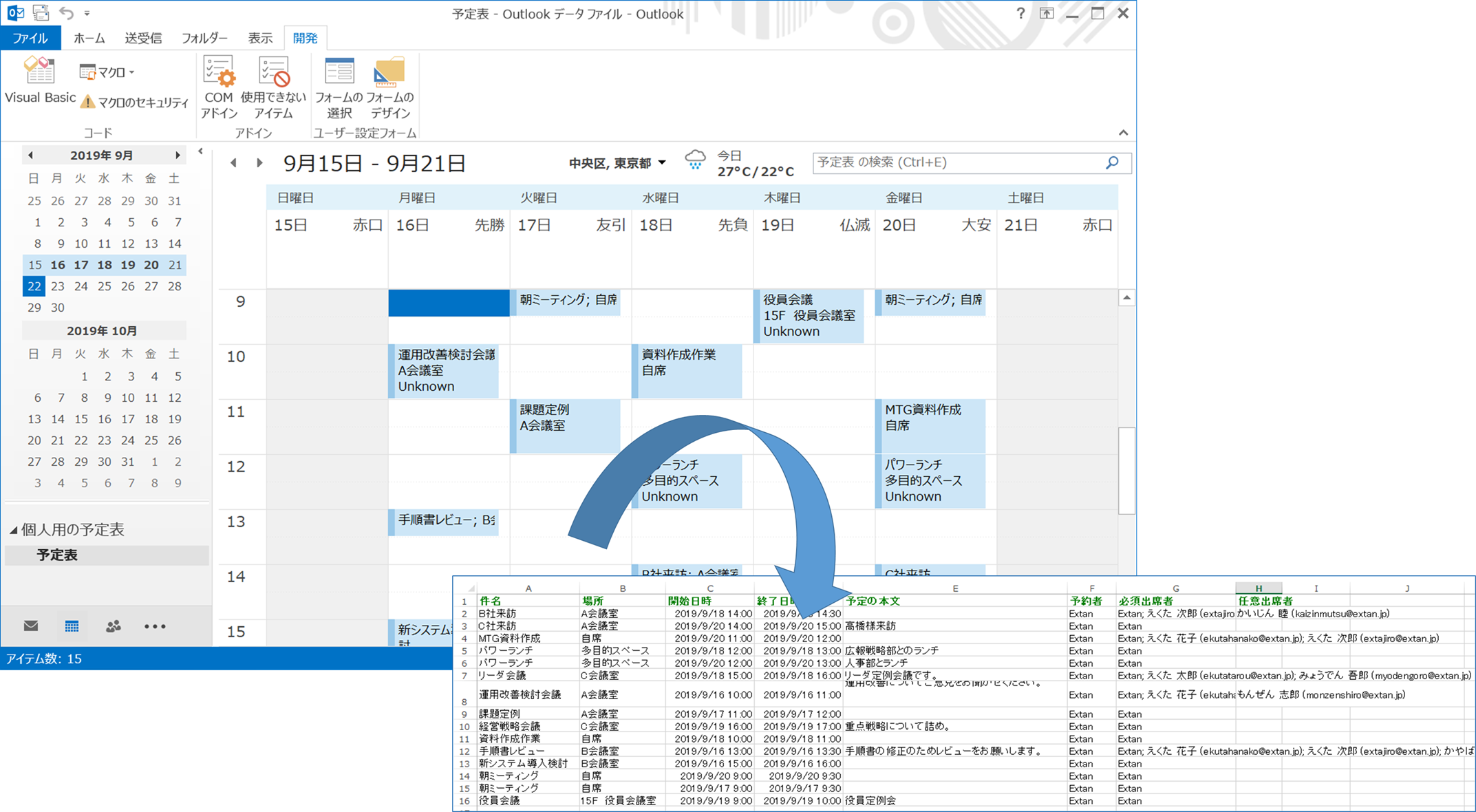Open the Visual Basic editor
Viewport: 1476px width, 812px height.
pos(40,81)
